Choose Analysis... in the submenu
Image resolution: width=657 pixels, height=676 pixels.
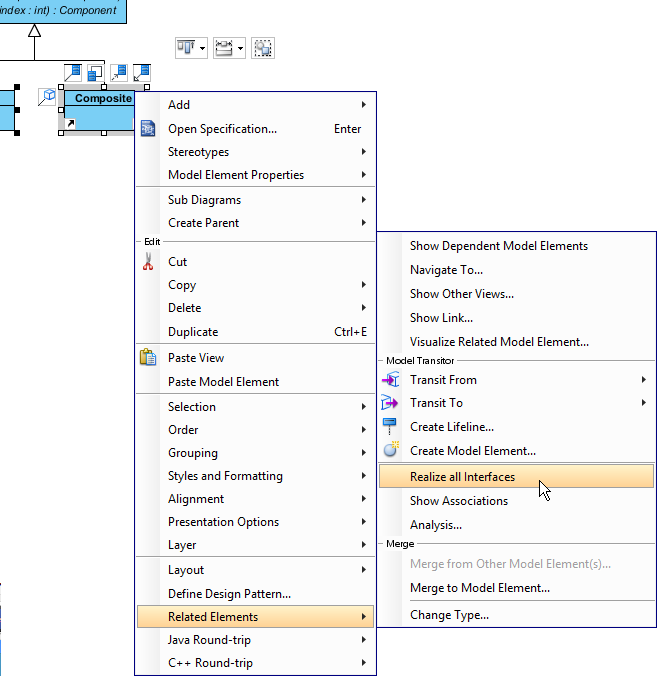[x=516, y=525]
